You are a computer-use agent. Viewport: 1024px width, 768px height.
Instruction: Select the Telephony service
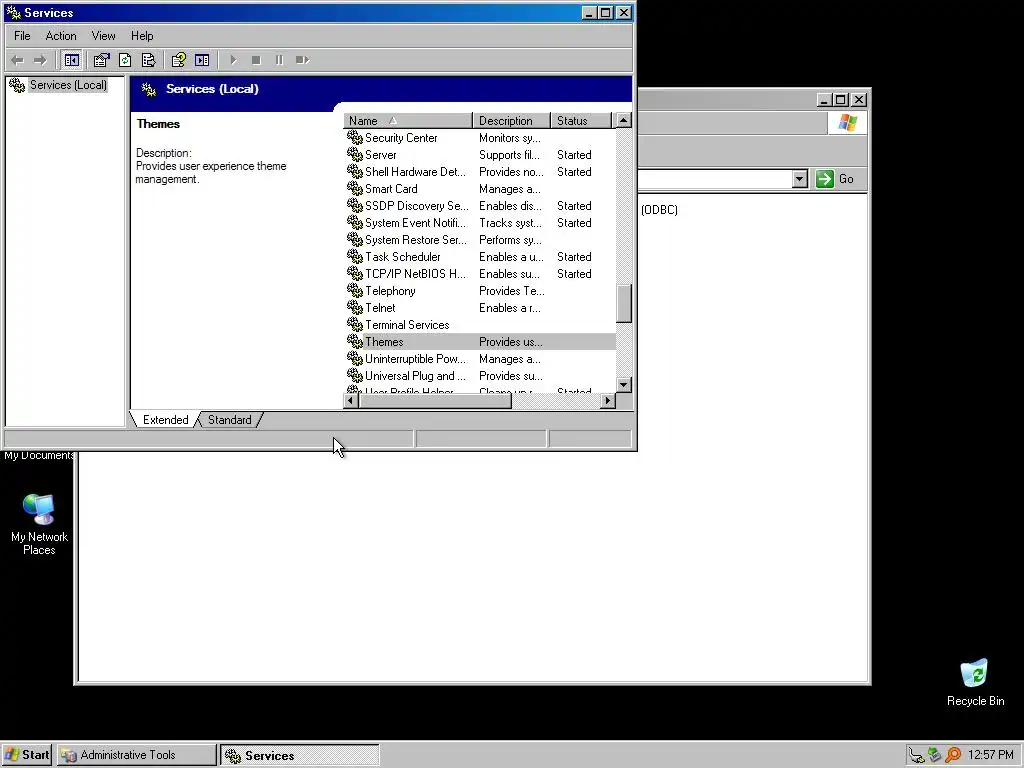[480, 291]
